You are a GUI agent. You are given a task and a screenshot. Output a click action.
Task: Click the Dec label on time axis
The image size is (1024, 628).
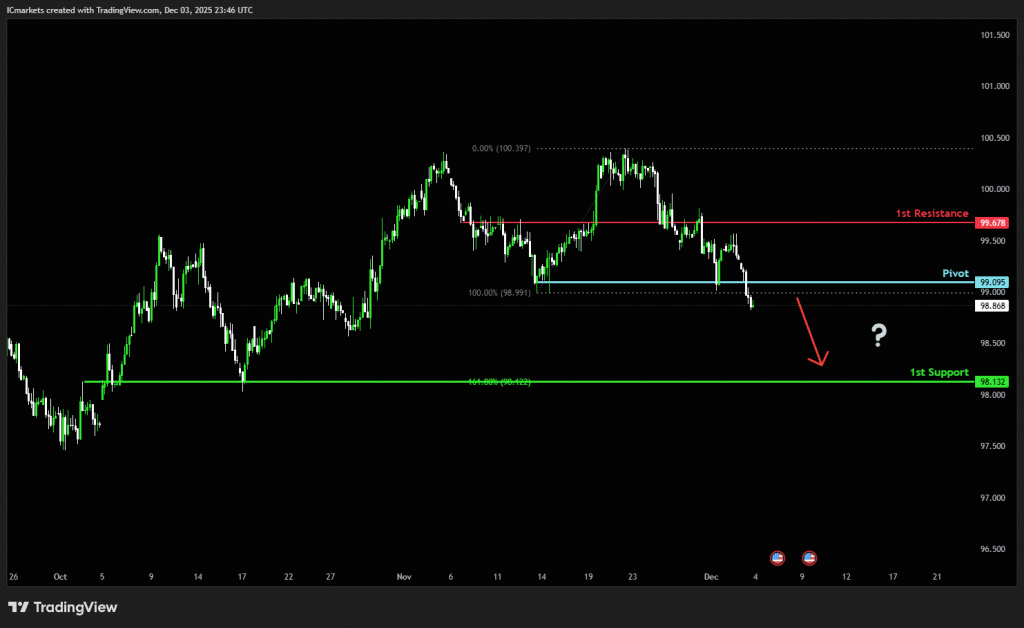click(x=711, y=577)
